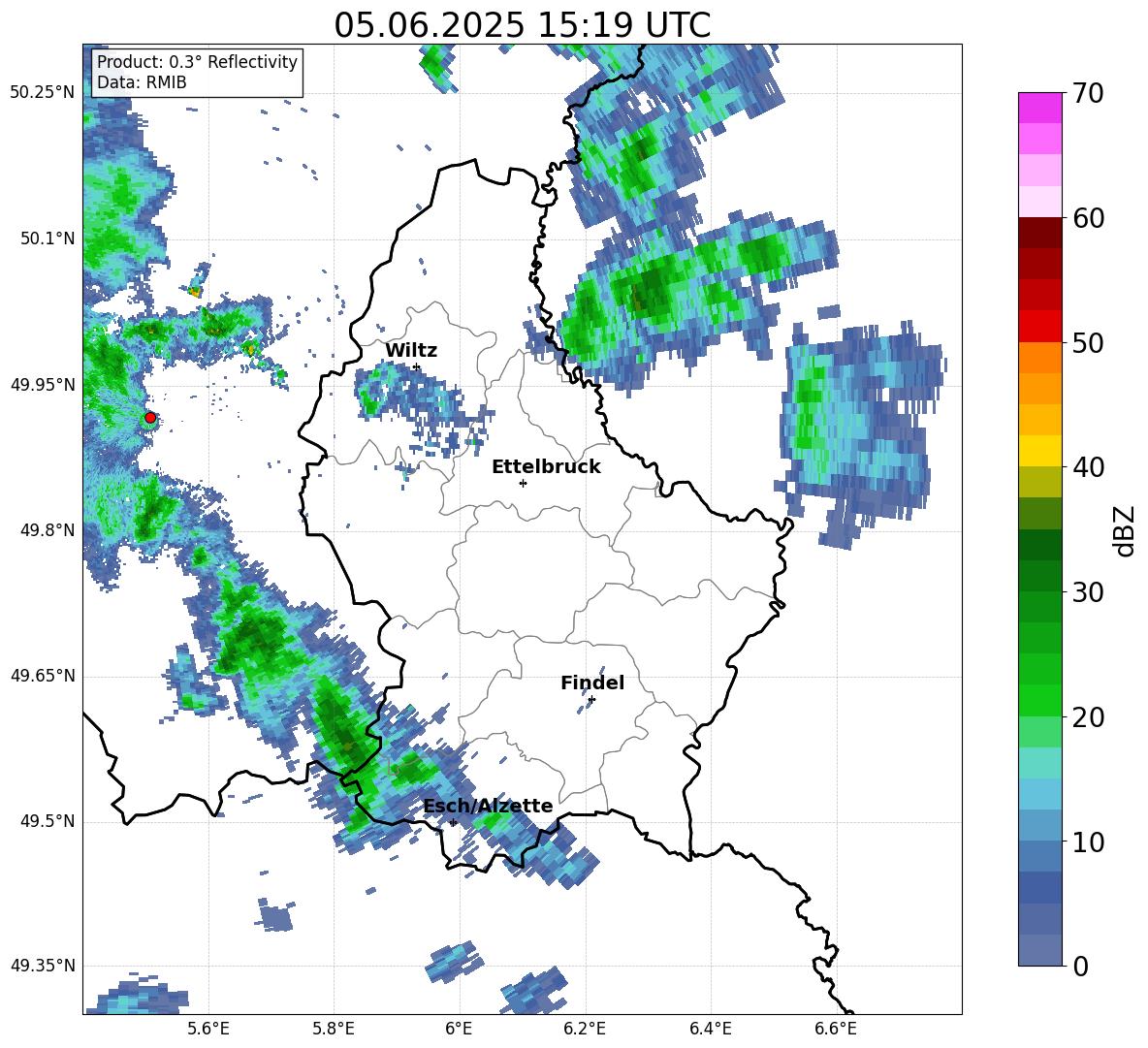Click the 50.1°N latitude label

click(47, 238)
